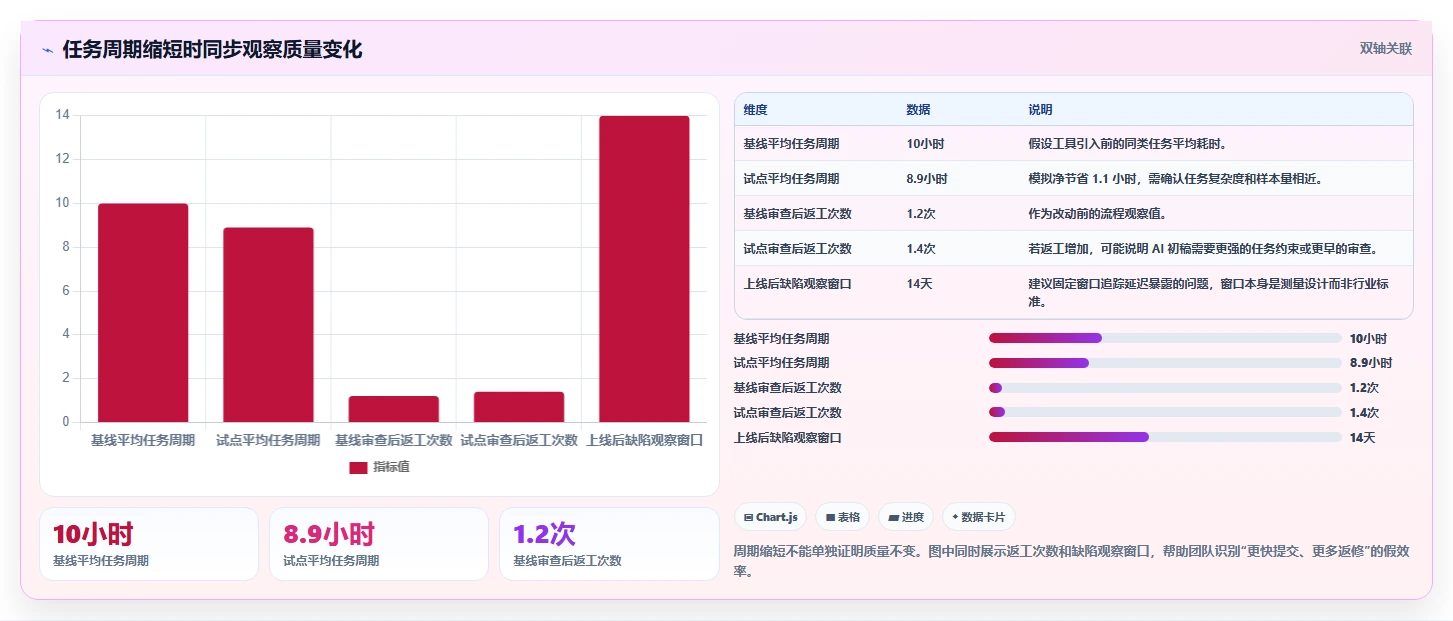Click the 基线审查后返工次数 chart bar
Screen dimensions: 1453x621
click(393, 409)
